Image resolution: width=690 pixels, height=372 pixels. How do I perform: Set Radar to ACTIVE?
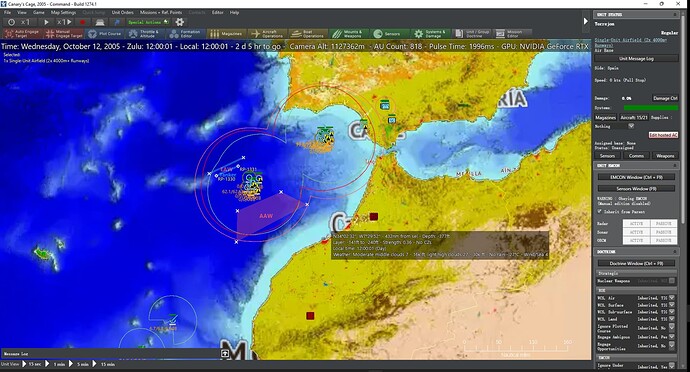[x=636, y=224]
